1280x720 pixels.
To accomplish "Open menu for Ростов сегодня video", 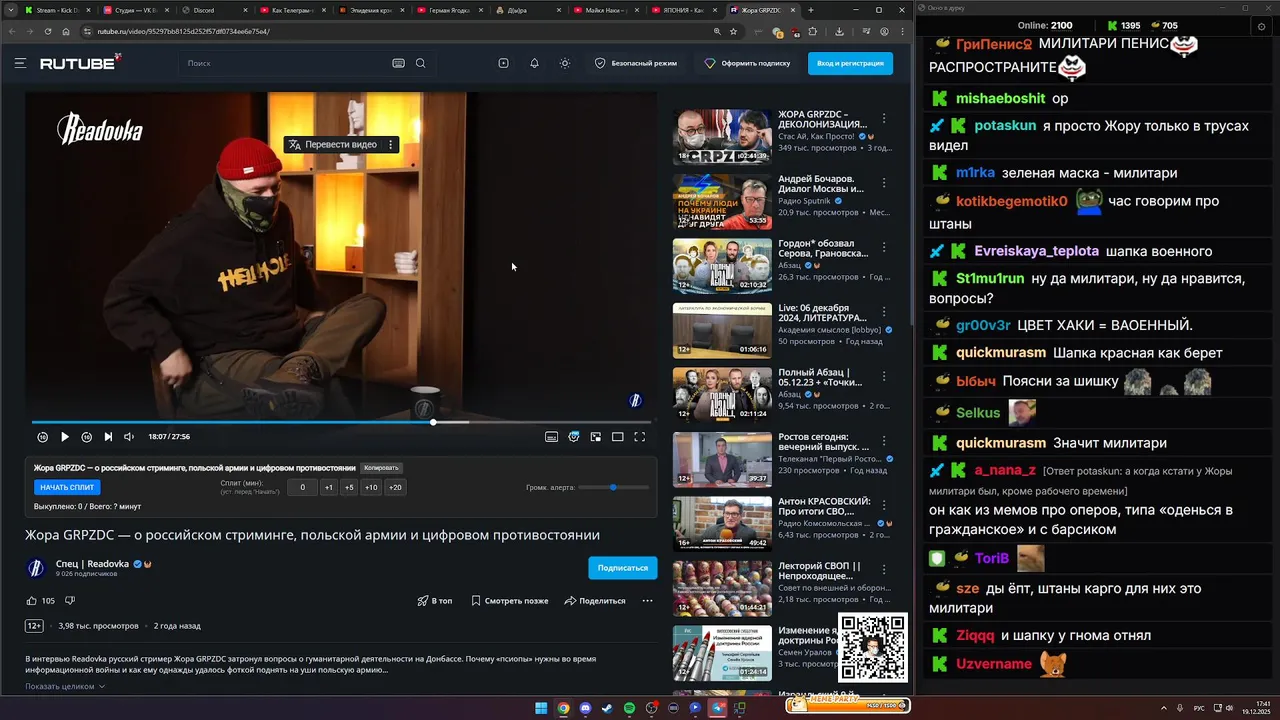I will pyautogui.click(x=884, y=441).
